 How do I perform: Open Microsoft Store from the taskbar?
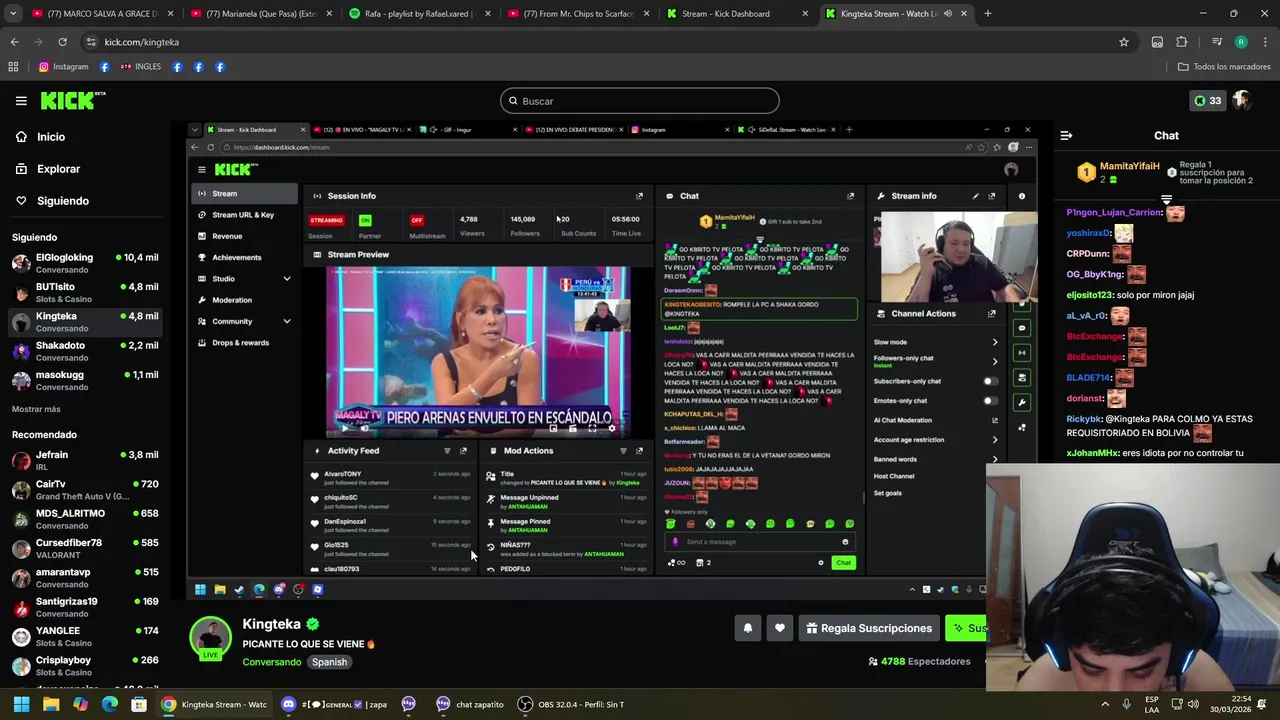pyautogui.click(x=139, y=704)
